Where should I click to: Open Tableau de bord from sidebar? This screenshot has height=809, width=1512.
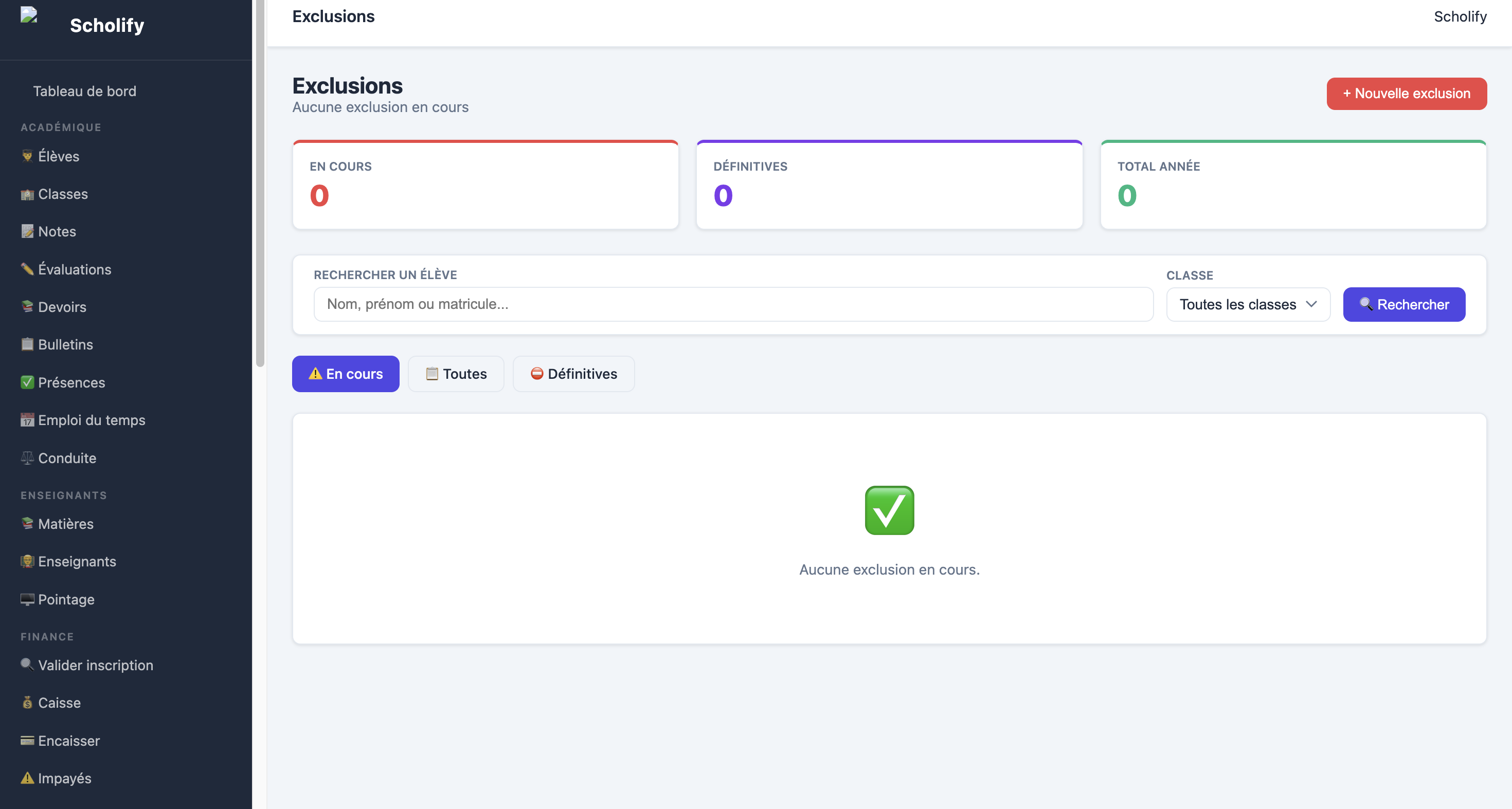(x=84, y=91)
